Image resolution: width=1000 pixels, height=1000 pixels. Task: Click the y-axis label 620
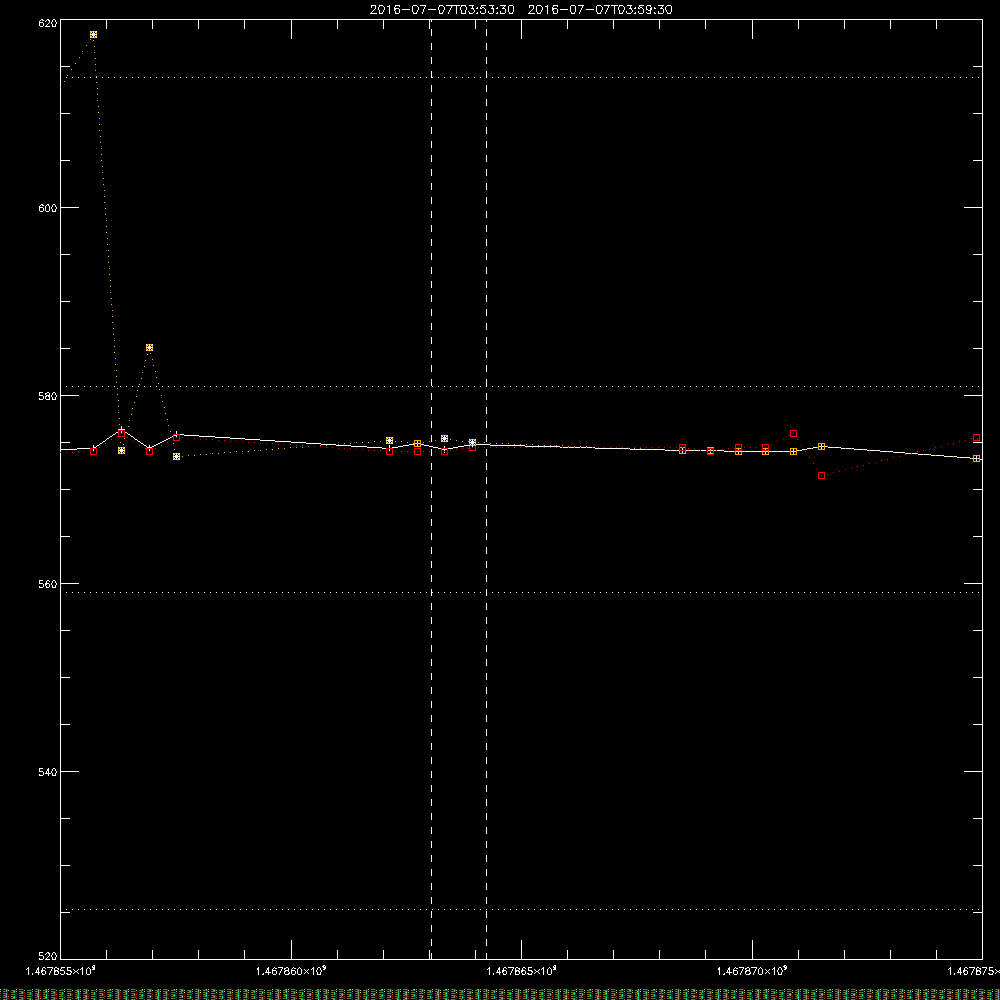click(x=48, y=23)
